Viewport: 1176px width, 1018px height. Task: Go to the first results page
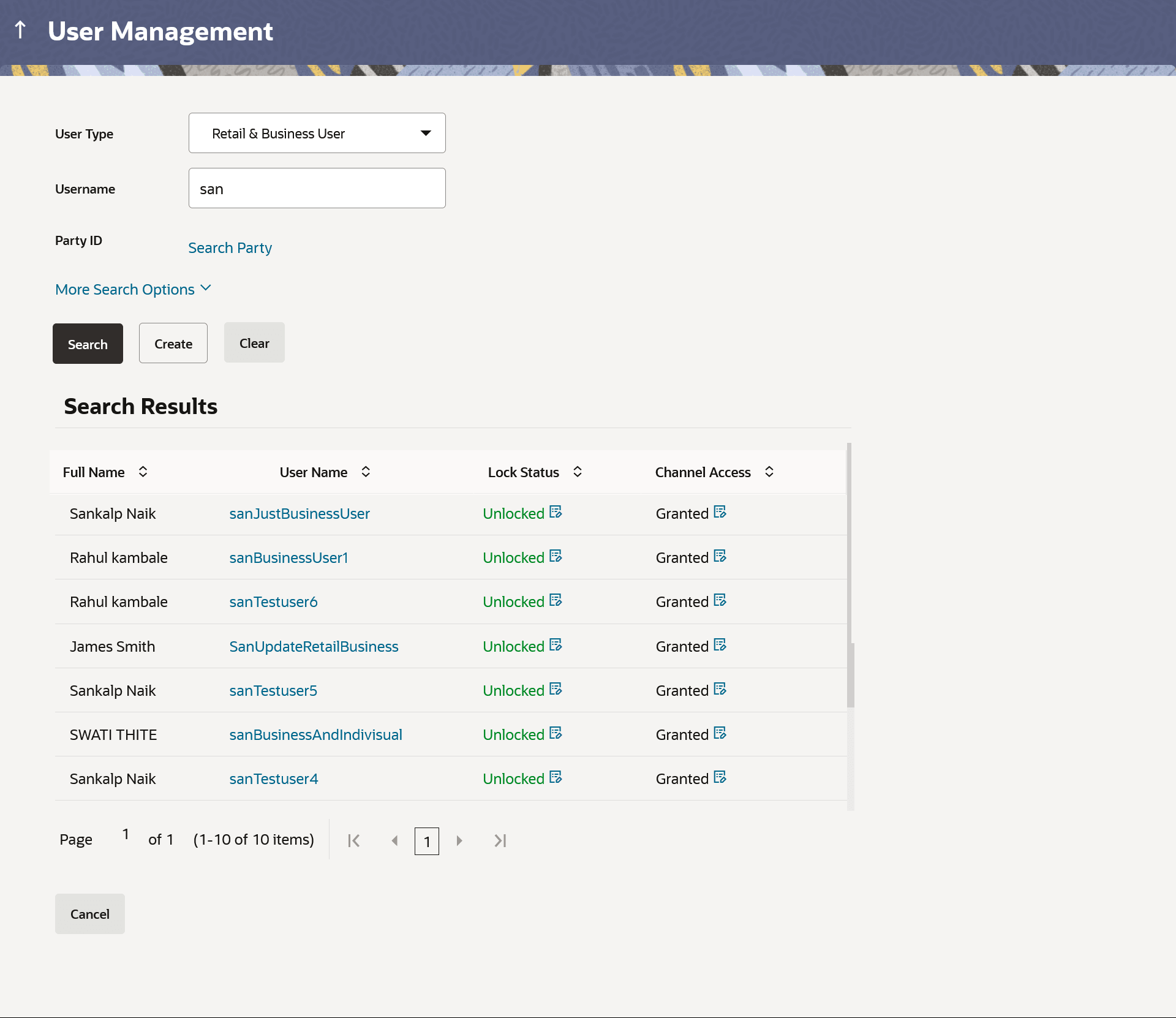(353, 840)
